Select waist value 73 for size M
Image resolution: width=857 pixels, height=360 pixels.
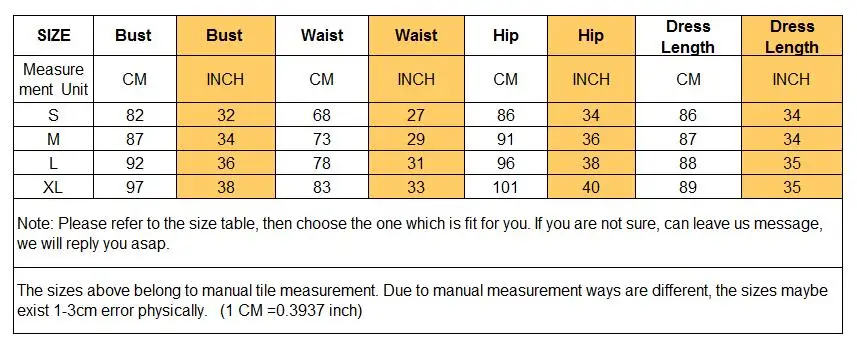[x=322, y=139]
